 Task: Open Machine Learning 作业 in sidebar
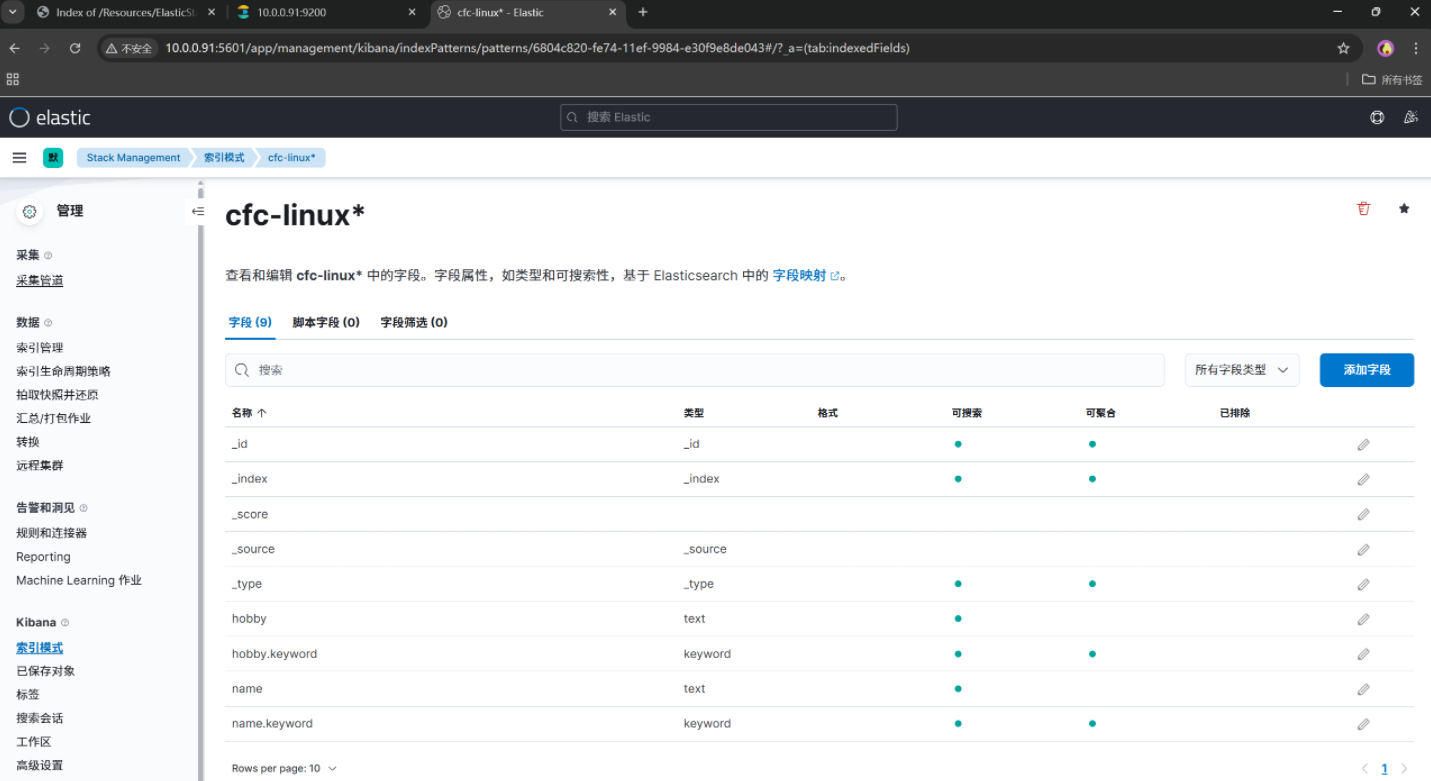pyautogui.click(x=79, y=580)
